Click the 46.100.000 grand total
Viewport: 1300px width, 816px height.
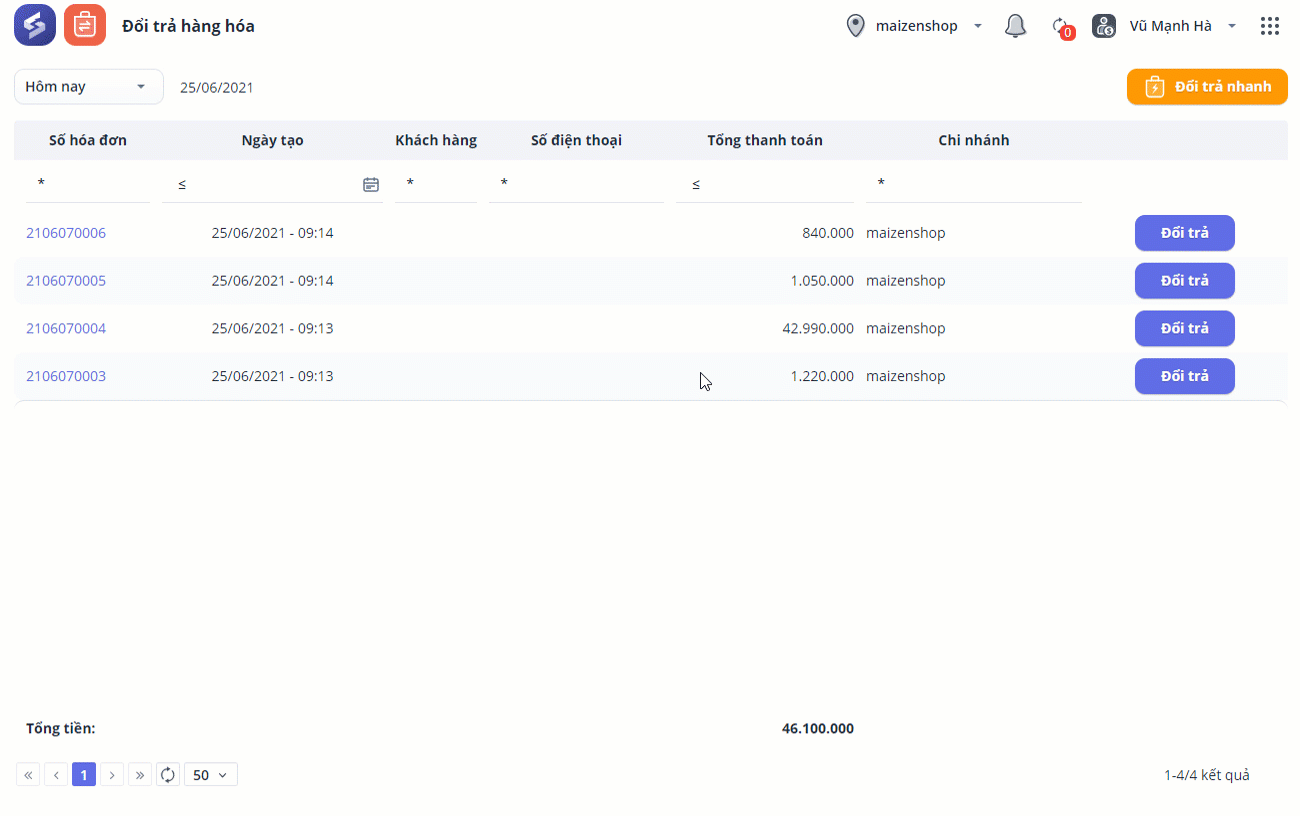pos(818,729)
